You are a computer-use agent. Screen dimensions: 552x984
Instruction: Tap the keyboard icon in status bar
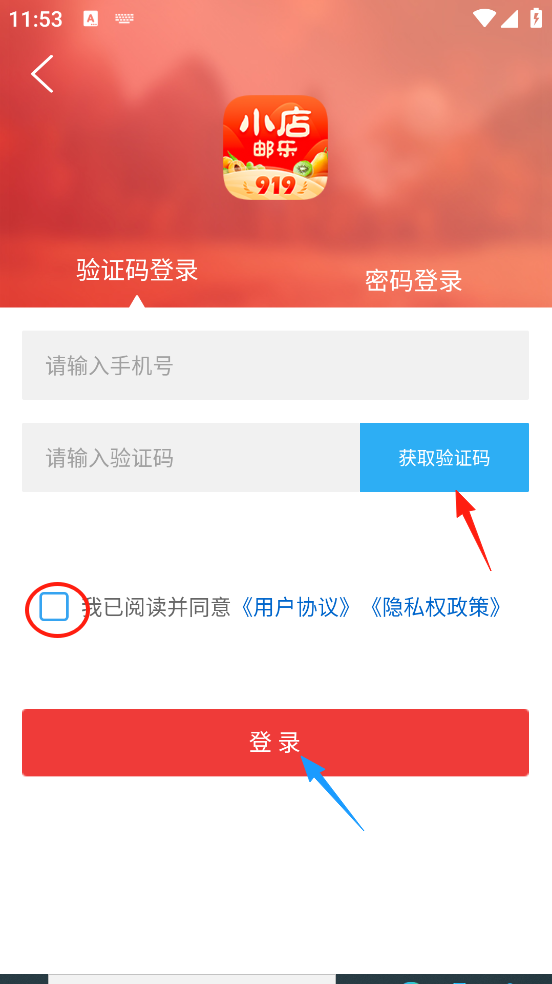pos(125,18)
